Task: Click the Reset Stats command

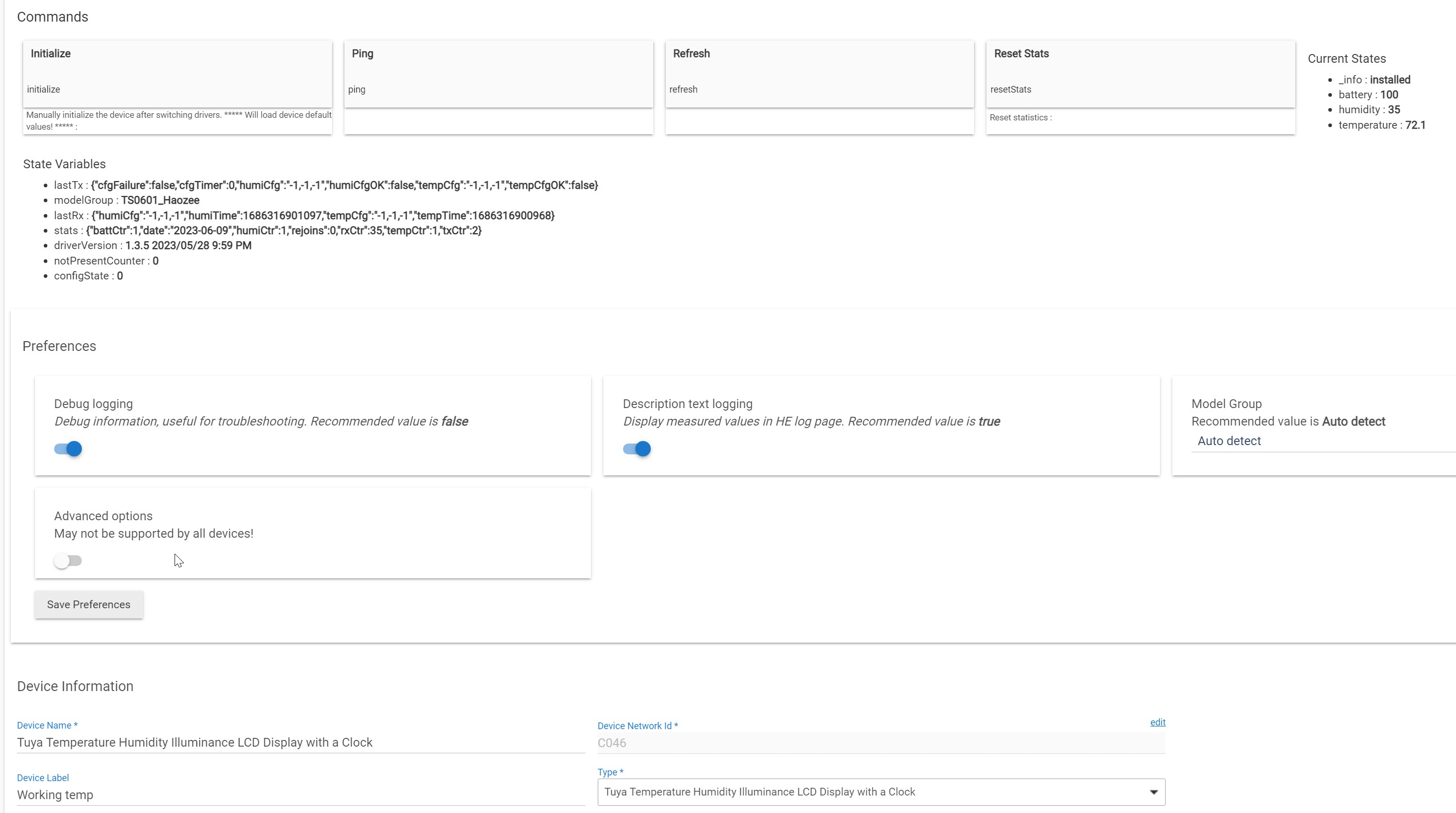Action: [x=1140, y=74]
